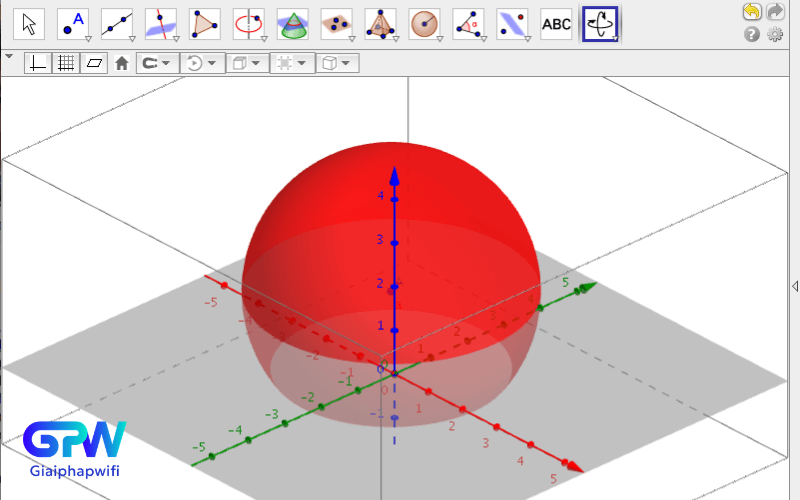Viewport: 800px width, 500px height.
Task: Open the Projection type cube dropdown
Action: 337,63
